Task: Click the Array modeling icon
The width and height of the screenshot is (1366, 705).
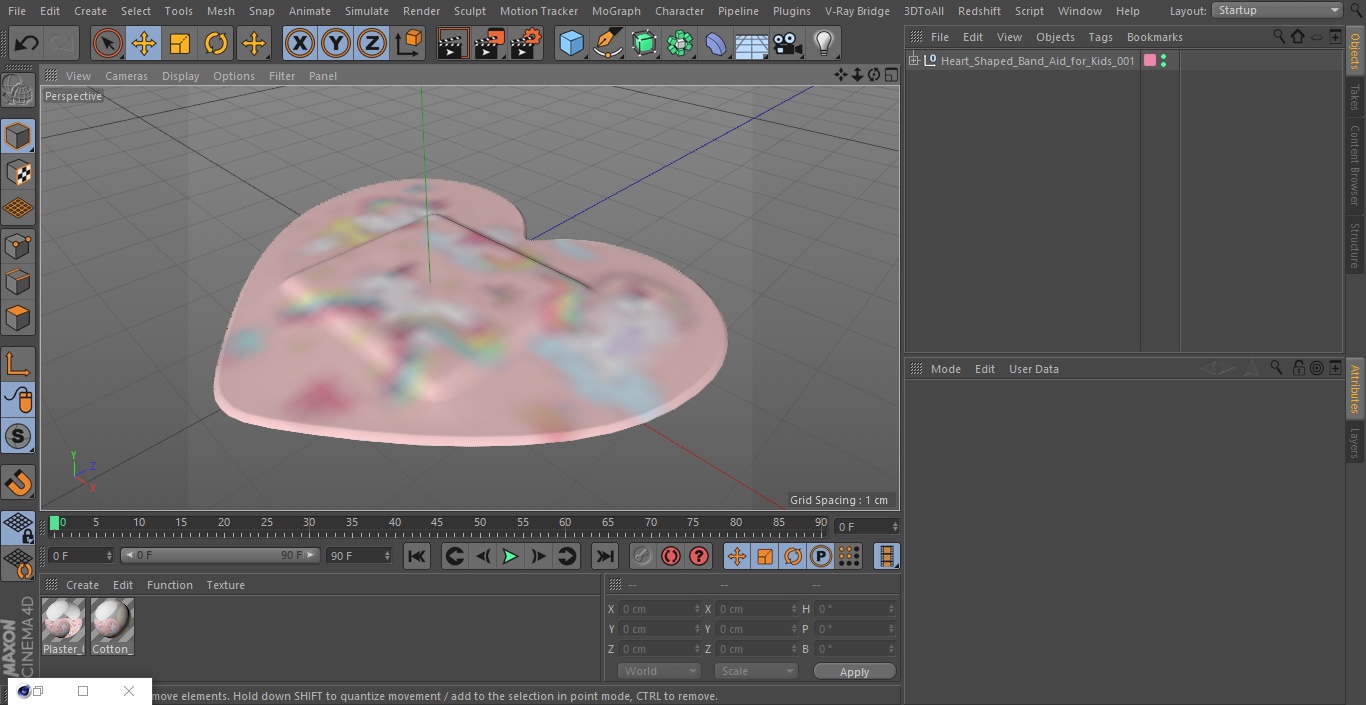Action: click(680, 43)
